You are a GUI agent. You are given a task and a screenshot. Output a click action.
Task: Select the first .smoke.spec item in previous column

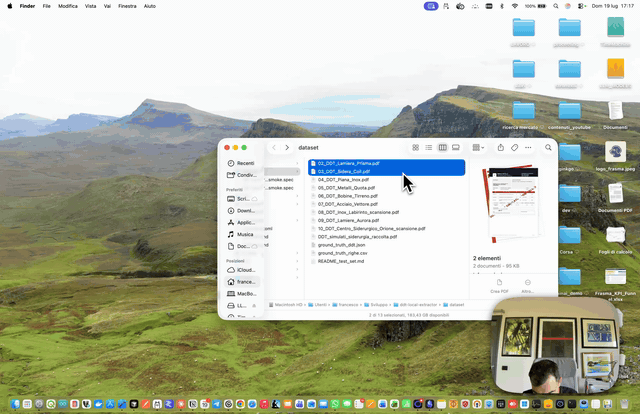click(x=281, y=180)
